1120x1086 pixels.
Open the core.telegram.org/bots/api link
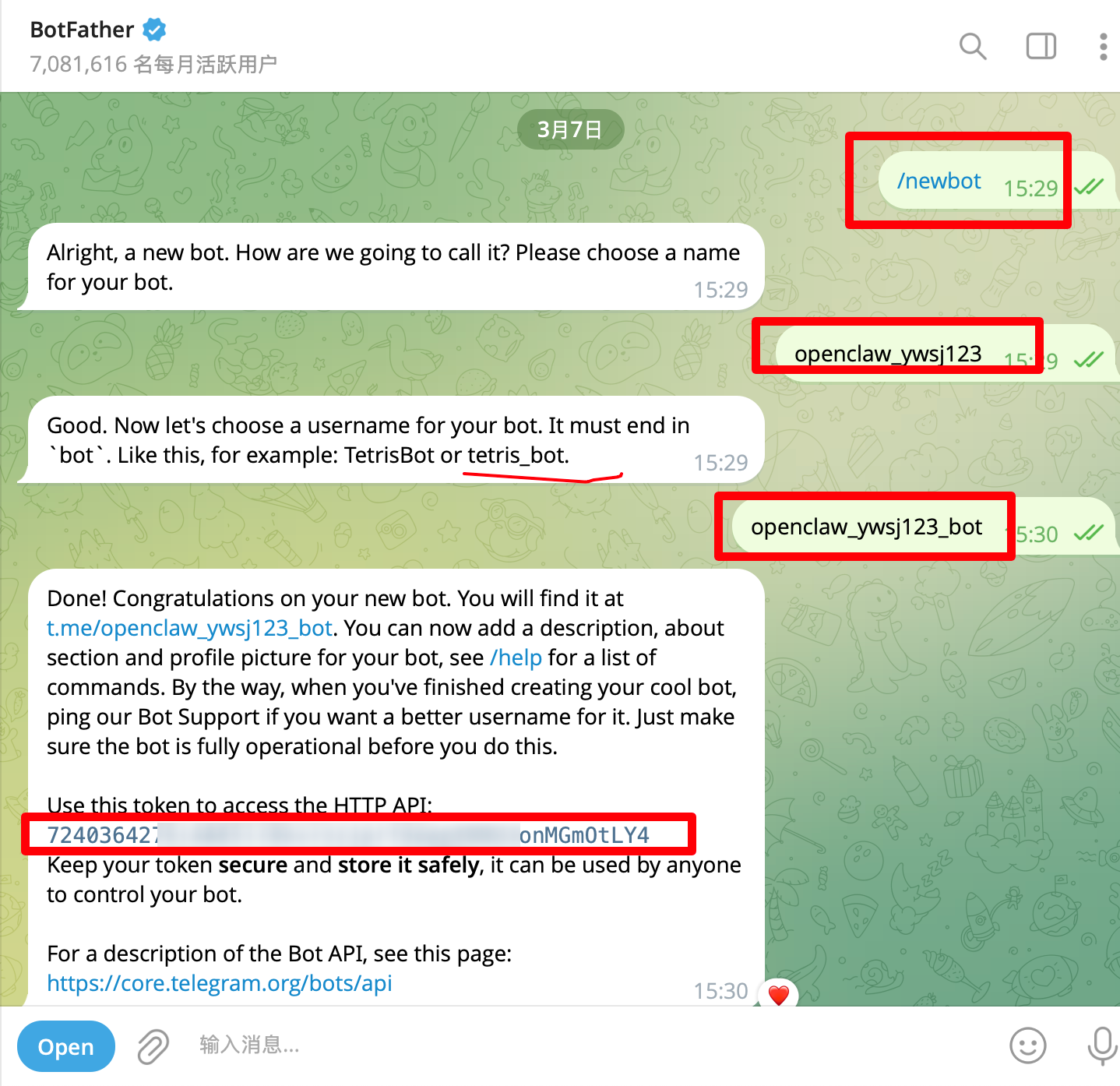[220, 983]
